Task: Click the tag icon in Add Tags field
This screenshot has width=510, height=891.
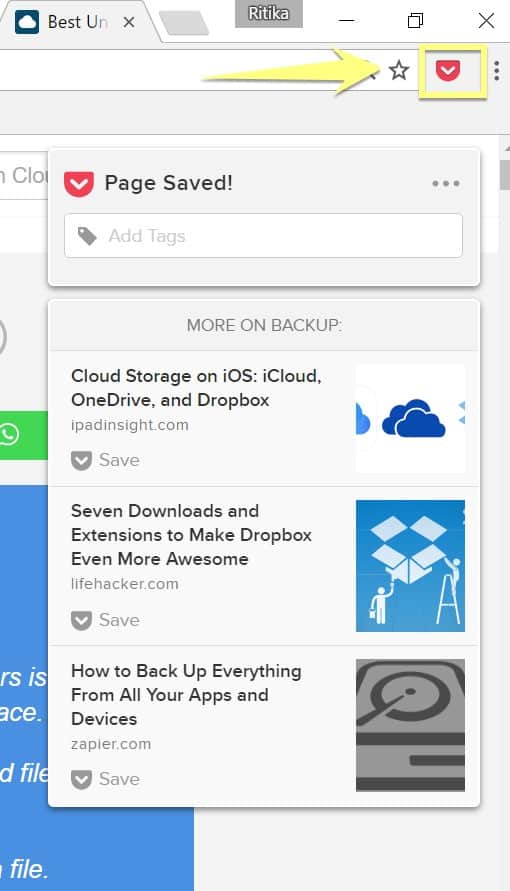Action: (x=87, y=236)
